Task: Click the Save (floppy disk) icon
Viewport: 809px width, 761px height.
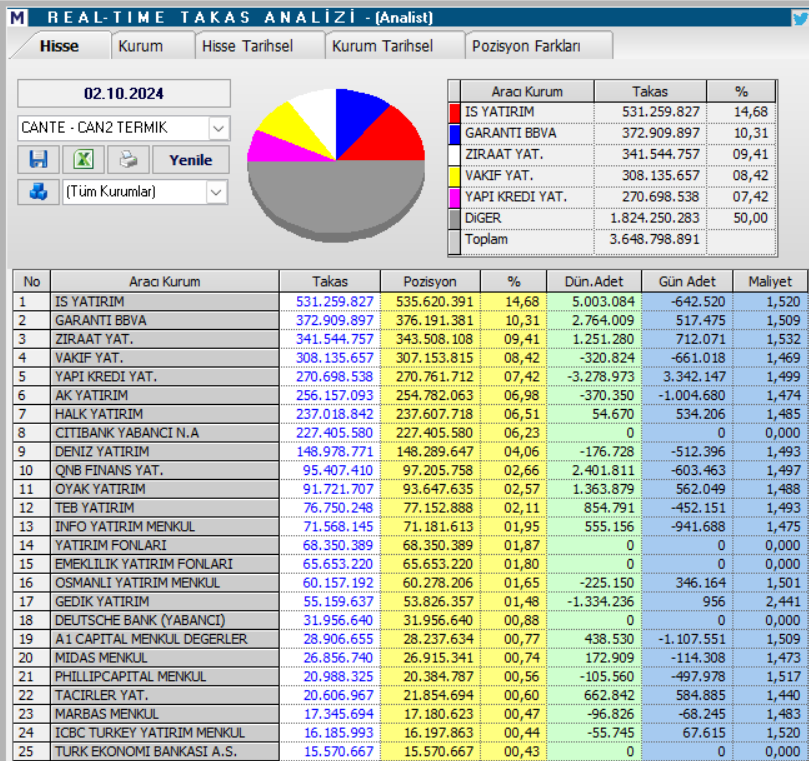Action: pos(41,159)
